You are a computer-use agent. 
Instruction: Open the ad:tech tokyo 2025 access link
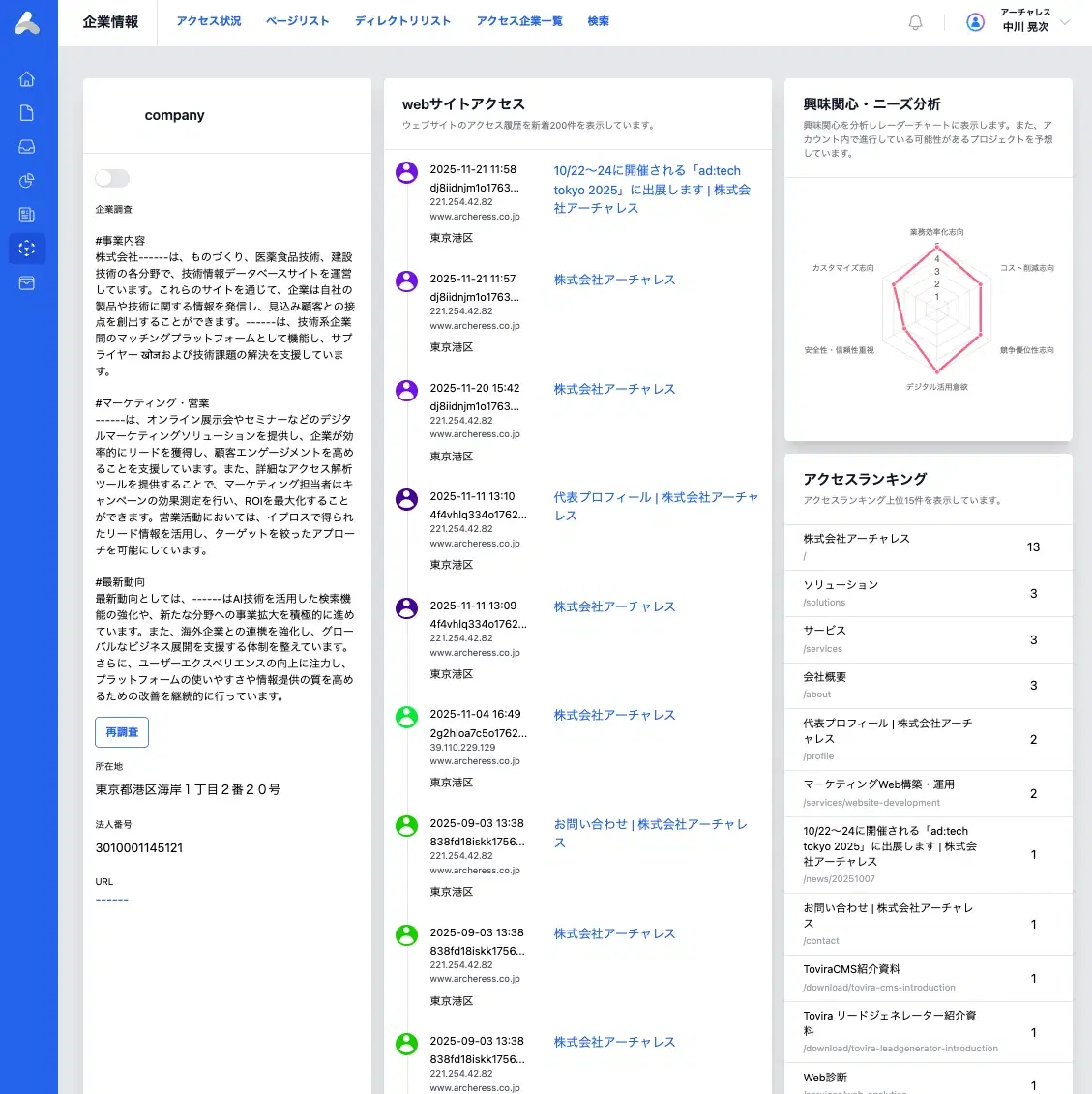tap(651, 190)
